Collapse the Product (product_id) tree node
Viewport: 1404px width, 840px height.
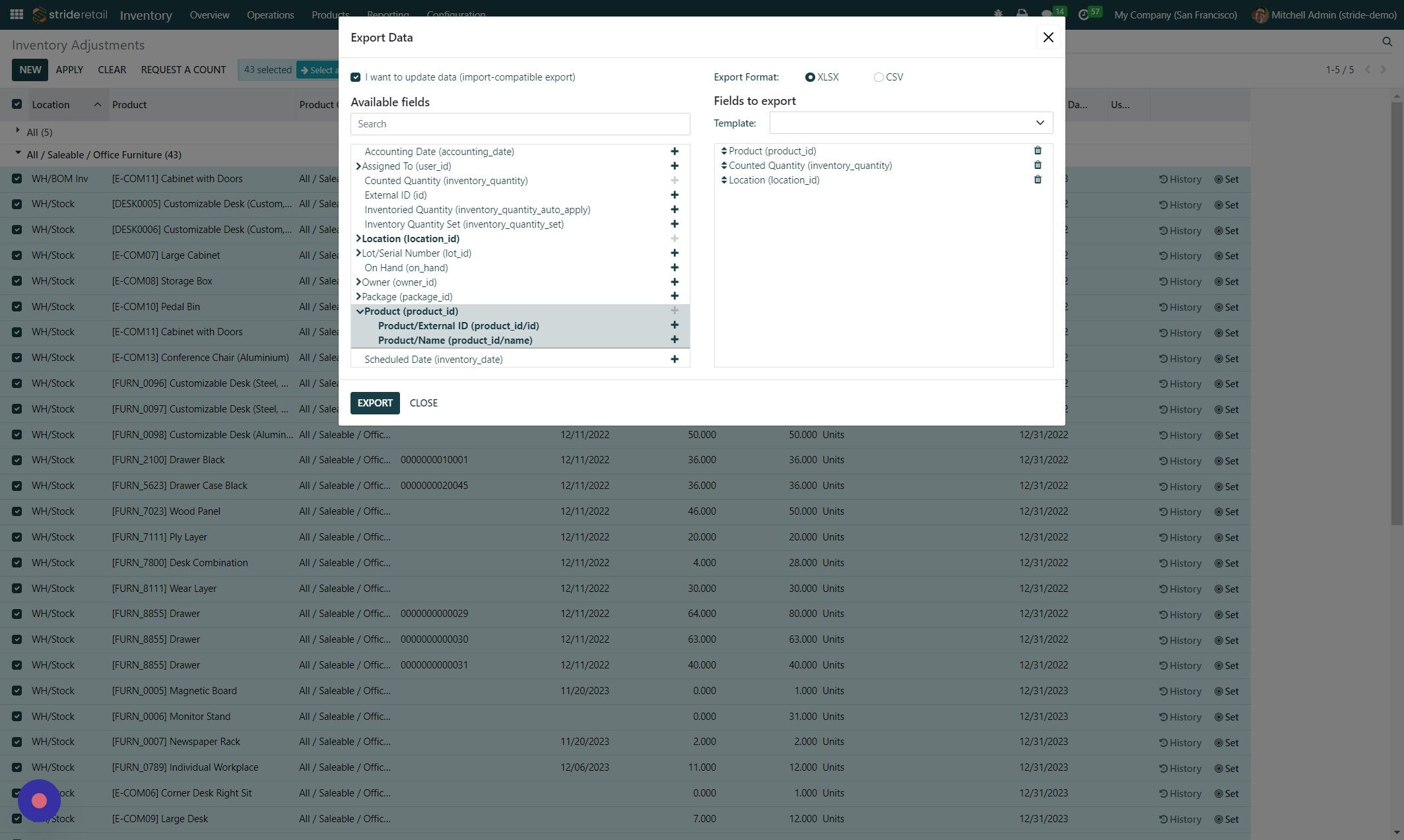pyautogui.click(x=360, y=311)
